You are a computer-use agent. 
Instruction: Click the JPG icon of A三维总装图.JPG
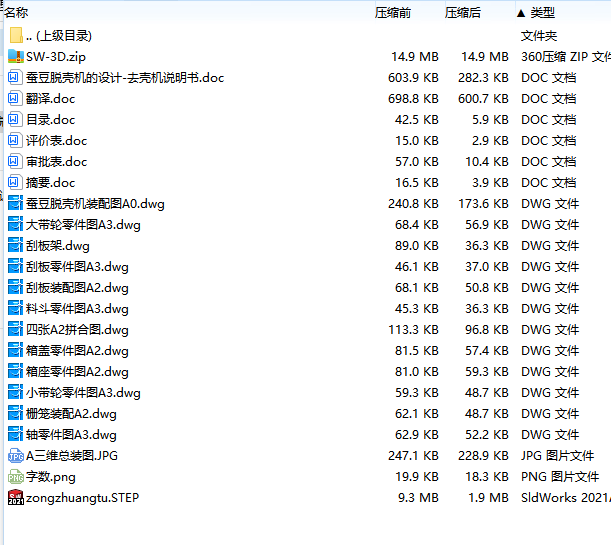click(16, 456)
